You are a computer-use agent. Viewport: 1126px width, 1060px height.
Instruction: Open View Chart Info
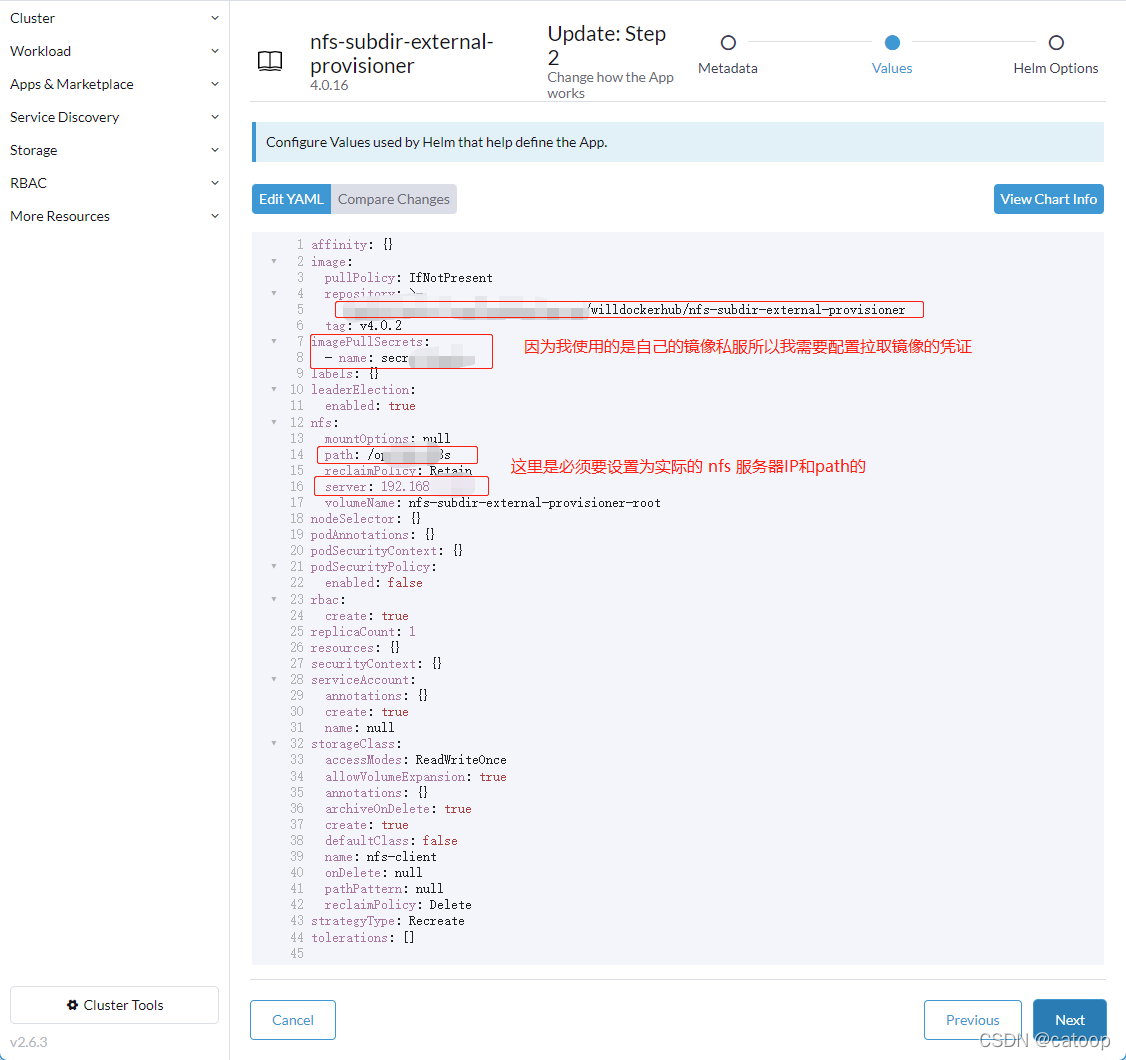(1048, 199)
